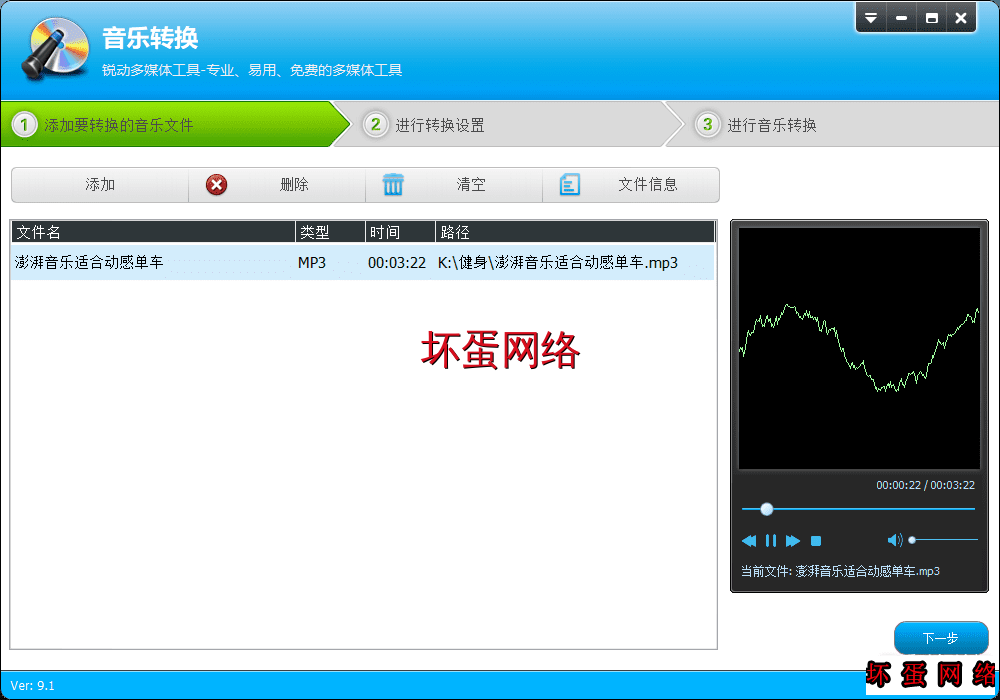Click the 添加 (Add) button
Viewport: 1000px width, 700px height.
(100, 185)
